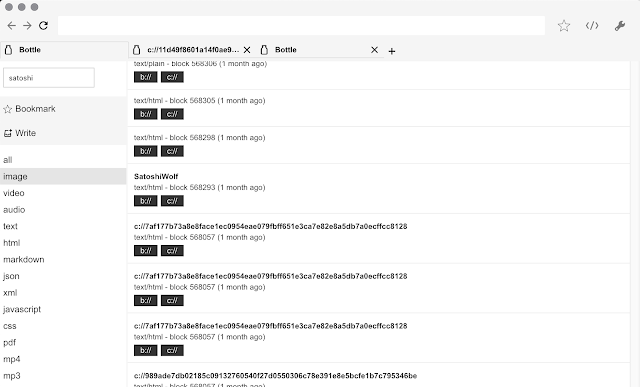640x387 pixels.
Task: Select the 'json' filter
Action: click(x=63, y=276)
